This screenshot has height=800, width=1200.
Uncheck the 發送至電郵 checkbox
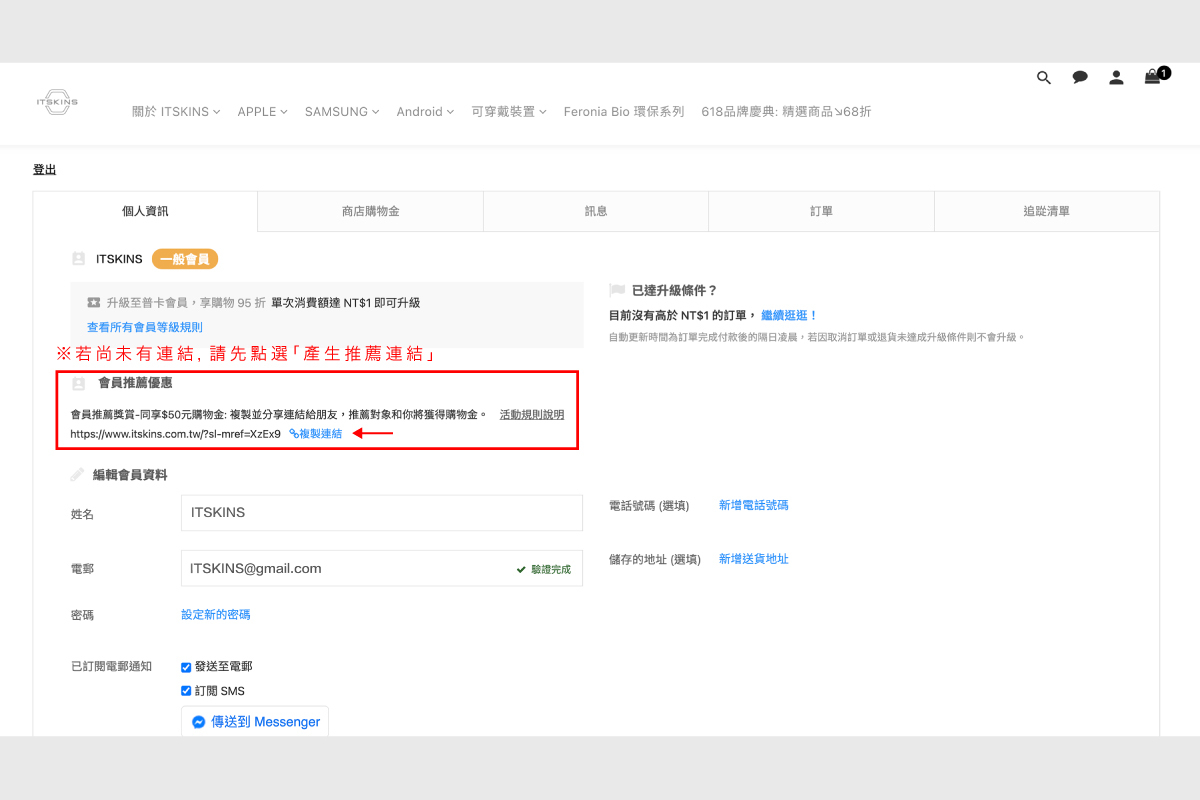[x=186, y=667]
